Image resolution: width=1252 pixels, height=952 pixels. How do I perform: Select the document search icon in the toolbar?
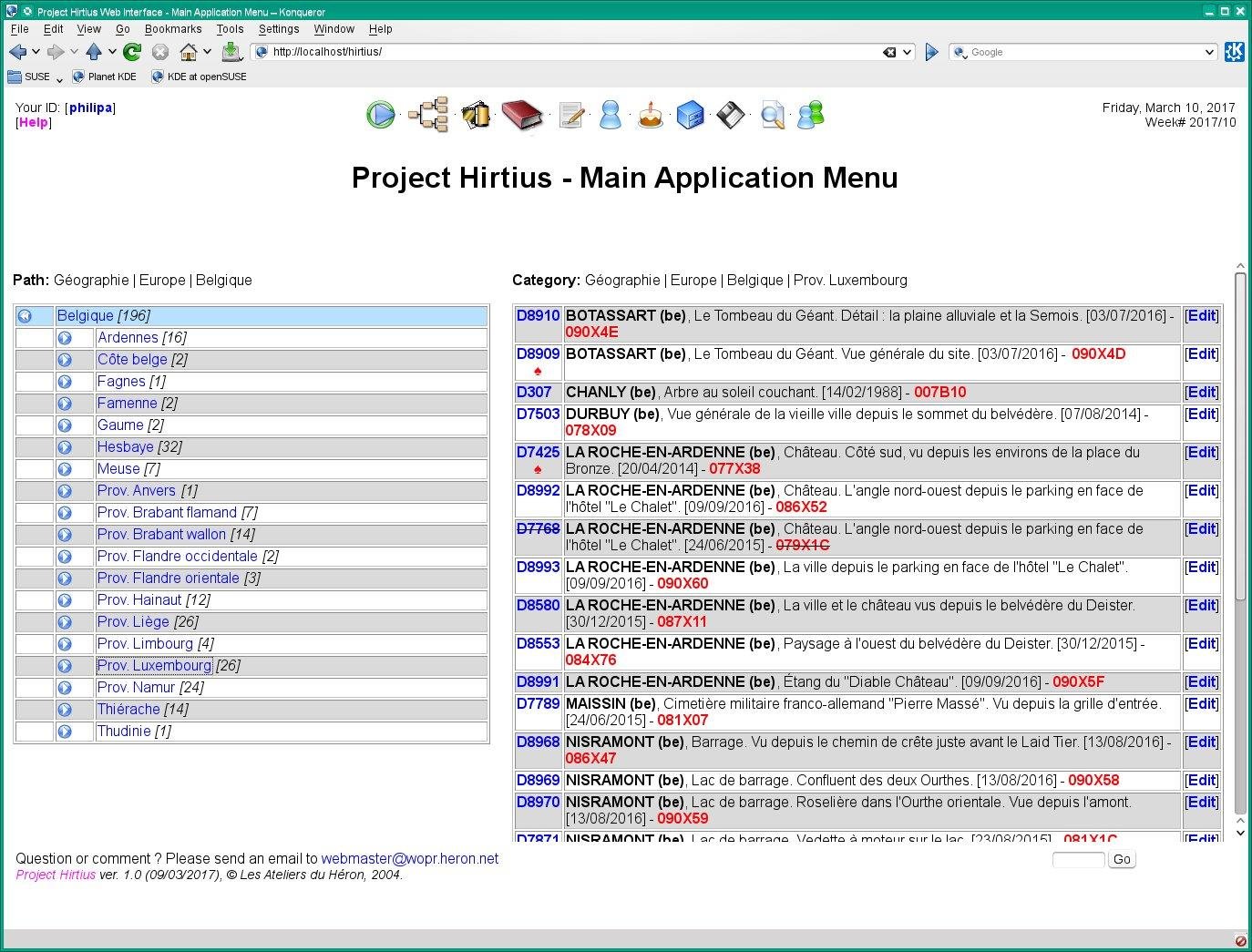tap(772, 114)
